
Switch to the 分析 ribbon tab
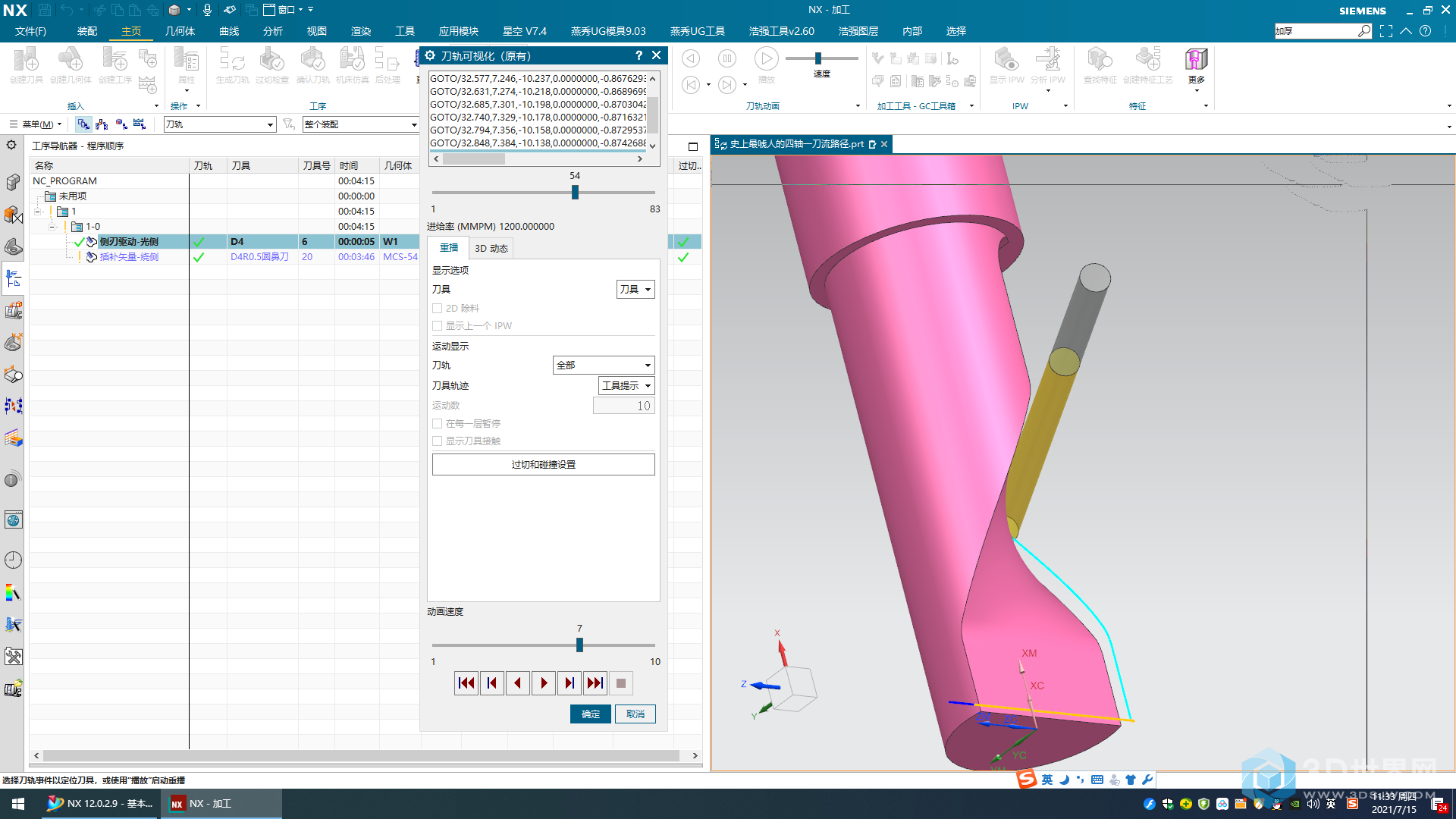(272, 31)
